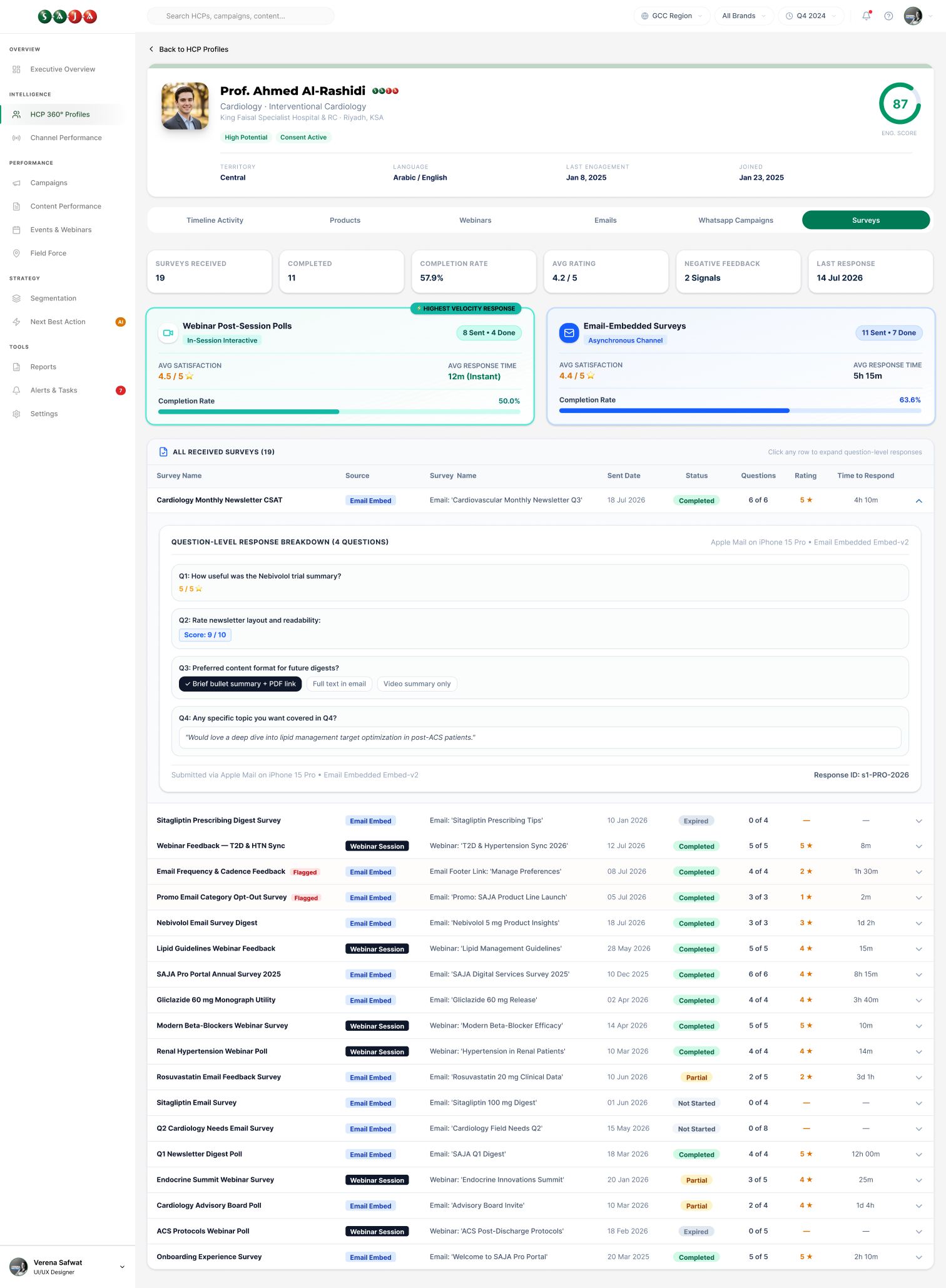Select 'Video summary only' option
Viewport: 946px width, 1288px height.
[417, 684]
